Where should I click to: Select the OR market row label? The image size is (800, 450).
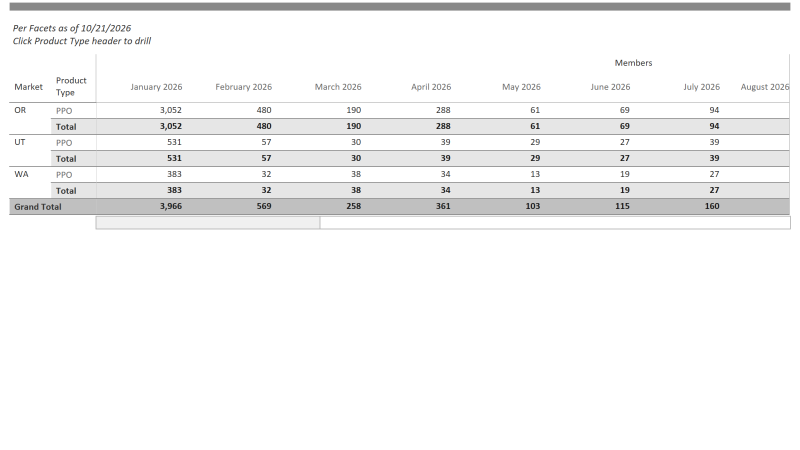[20, 110]
